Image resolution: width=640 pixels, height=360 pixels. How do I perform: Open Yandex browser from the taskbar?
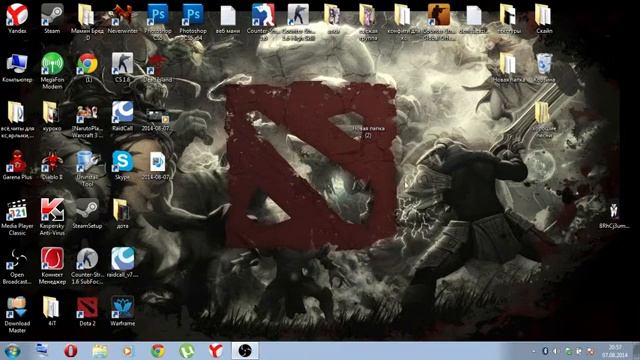216,351
